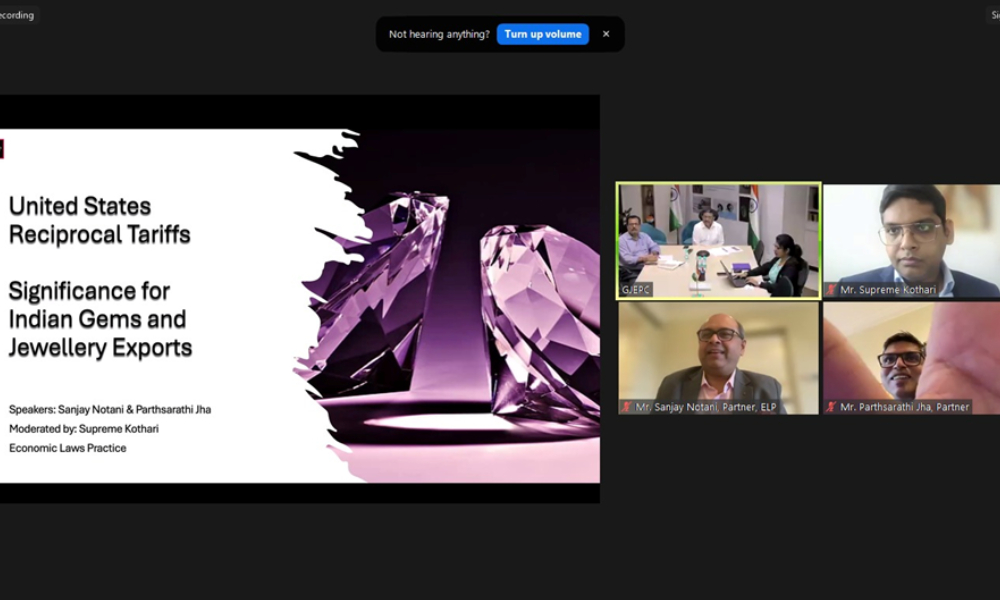Click the Speakers line on the slide
The height and width of the screenshot is (600, 1000).
[x=110, y=409]
